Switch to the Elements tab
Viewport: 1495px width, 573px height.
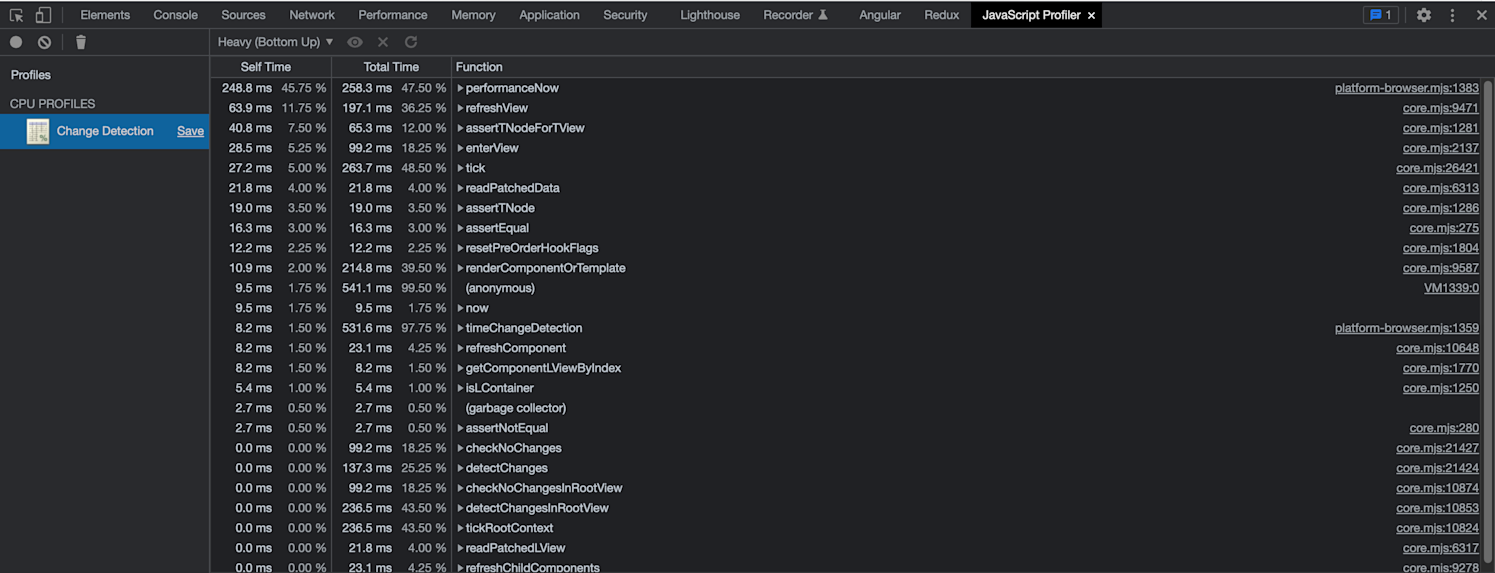[x=105, y=15]
